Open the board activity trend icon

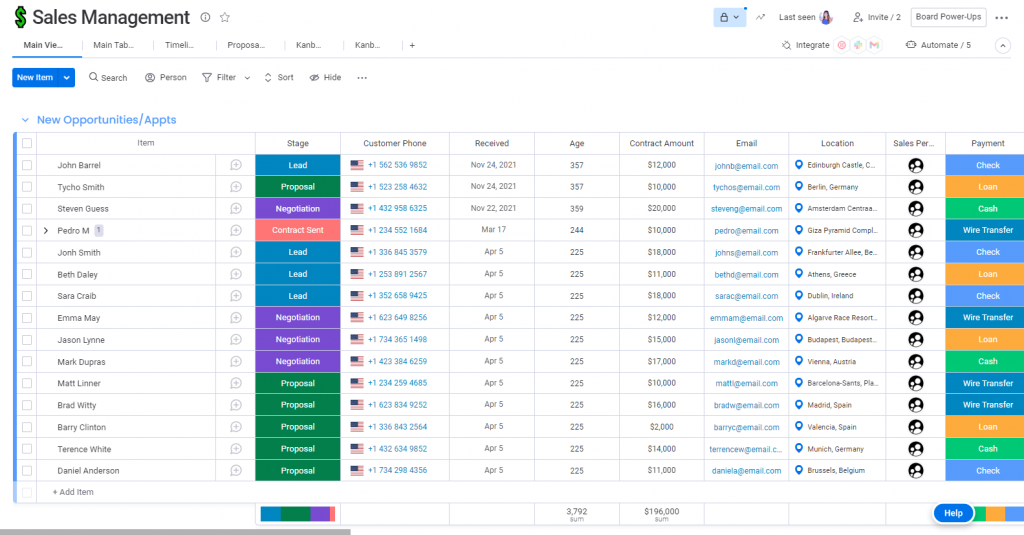click(x=760, y=18)
